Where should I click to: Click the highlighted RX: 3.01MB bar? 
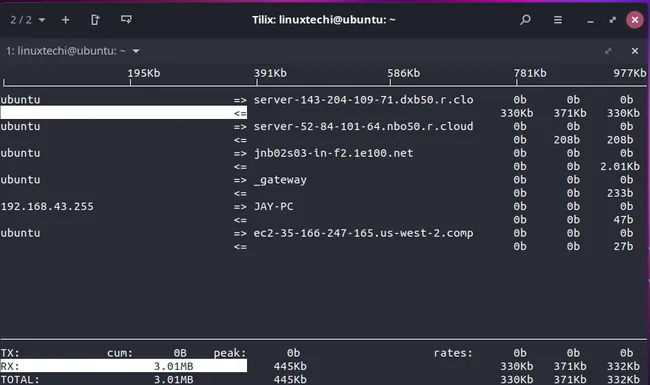click(x=124, y=366)
